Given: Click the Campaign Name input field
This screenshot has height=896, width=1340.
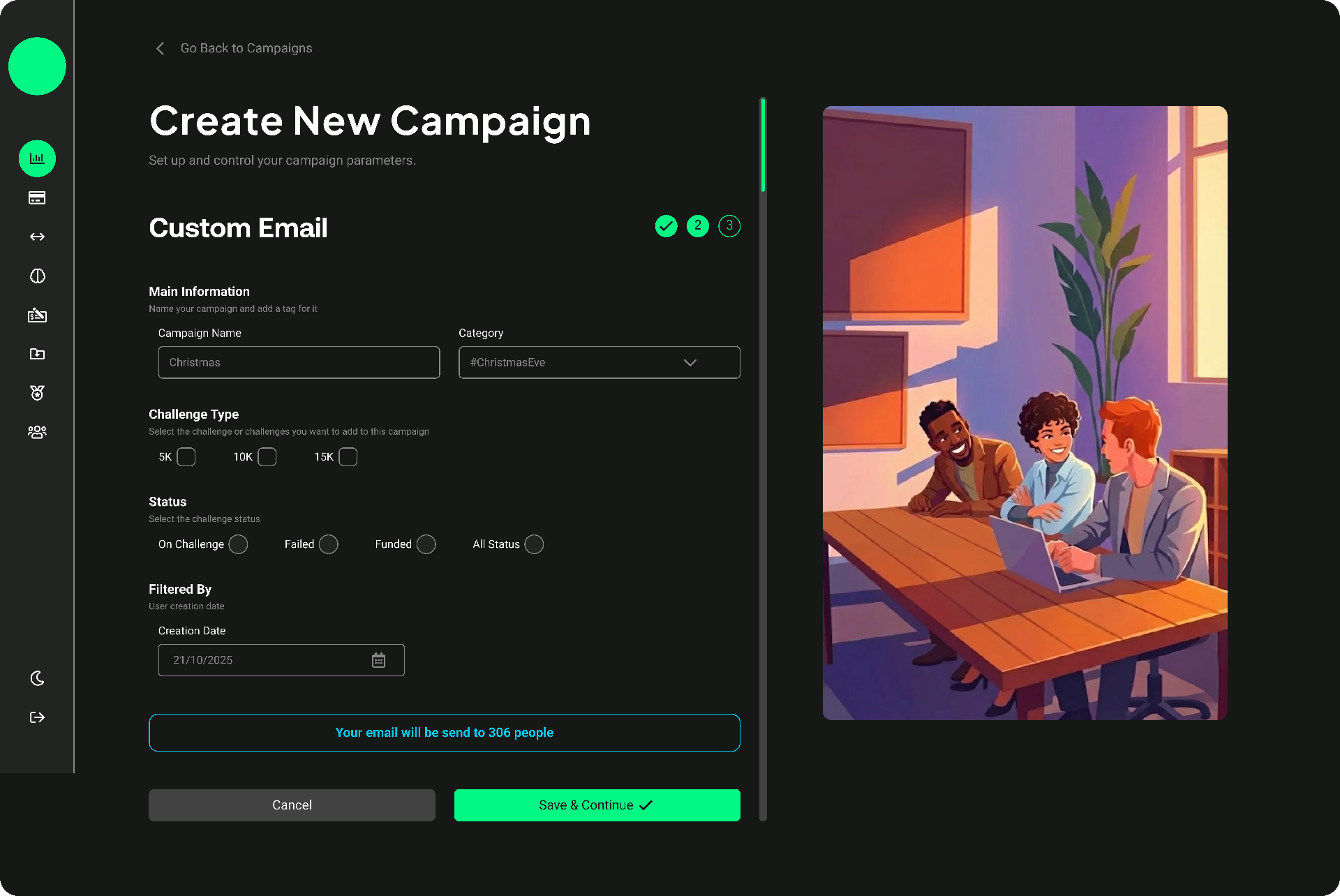Looking at the screenshot, I should pos(299,363).
